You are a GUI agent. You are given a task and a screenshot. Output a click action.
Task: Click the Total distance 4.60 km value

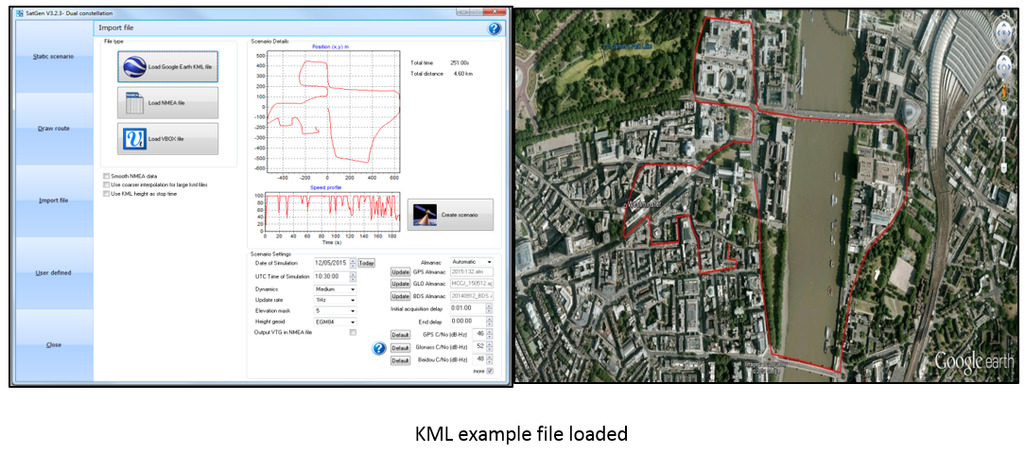tap(463, 74)
